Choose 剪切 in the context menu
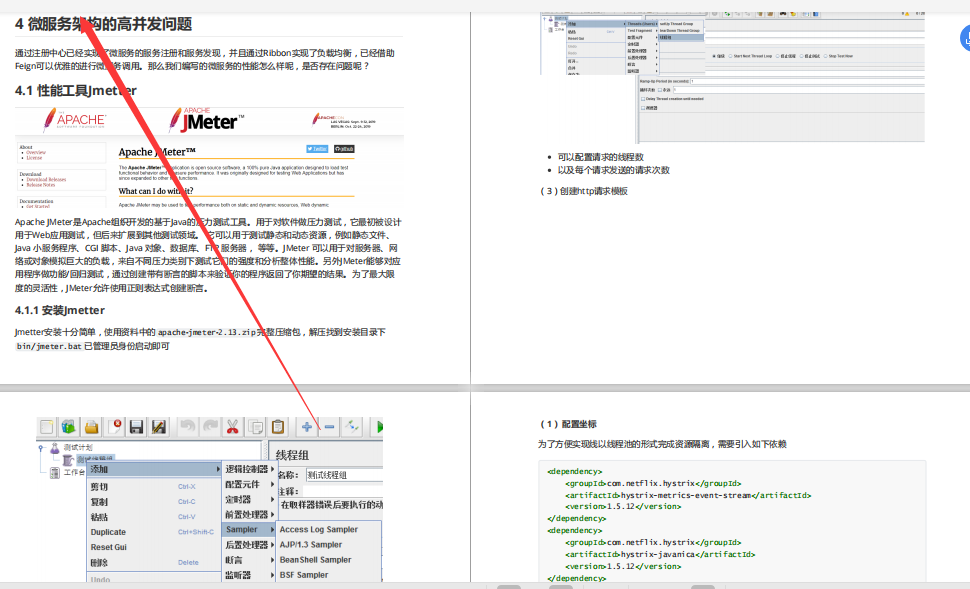Image resolution: width=970 pixels, height=589 pixels. pyautogui.click(x=154, y=487)
